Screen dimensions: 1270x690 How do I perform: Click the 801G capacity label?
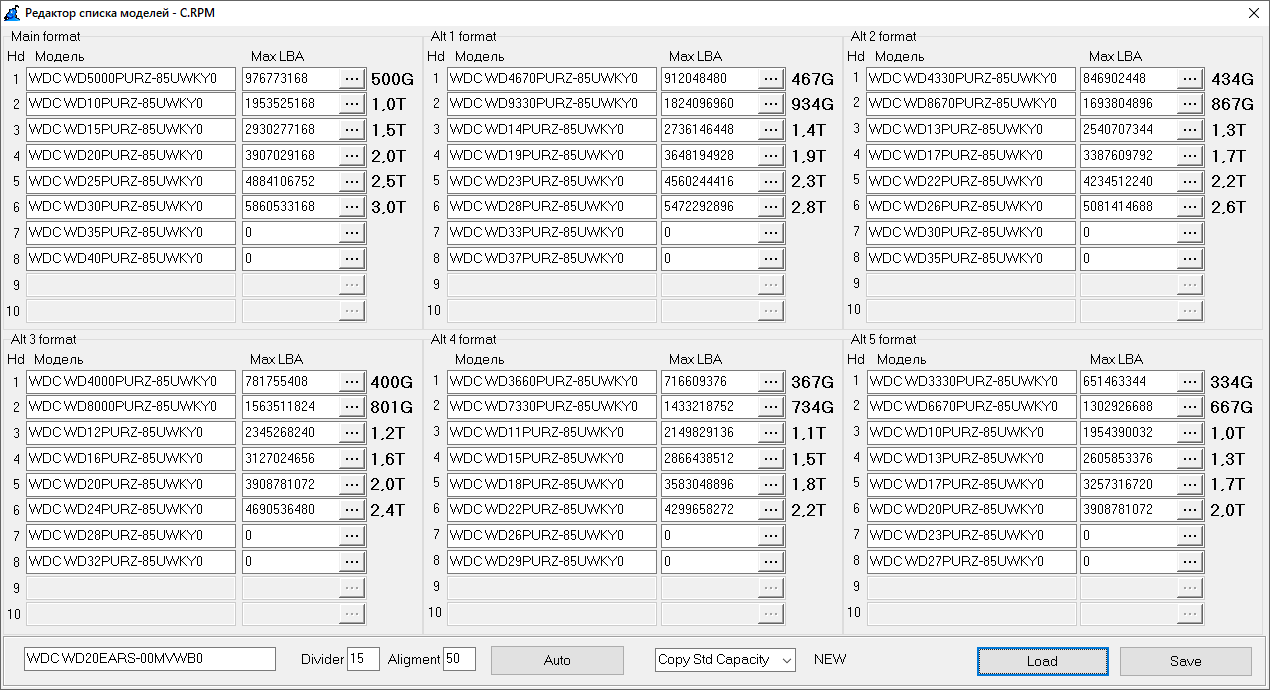(x=392, y=408)
